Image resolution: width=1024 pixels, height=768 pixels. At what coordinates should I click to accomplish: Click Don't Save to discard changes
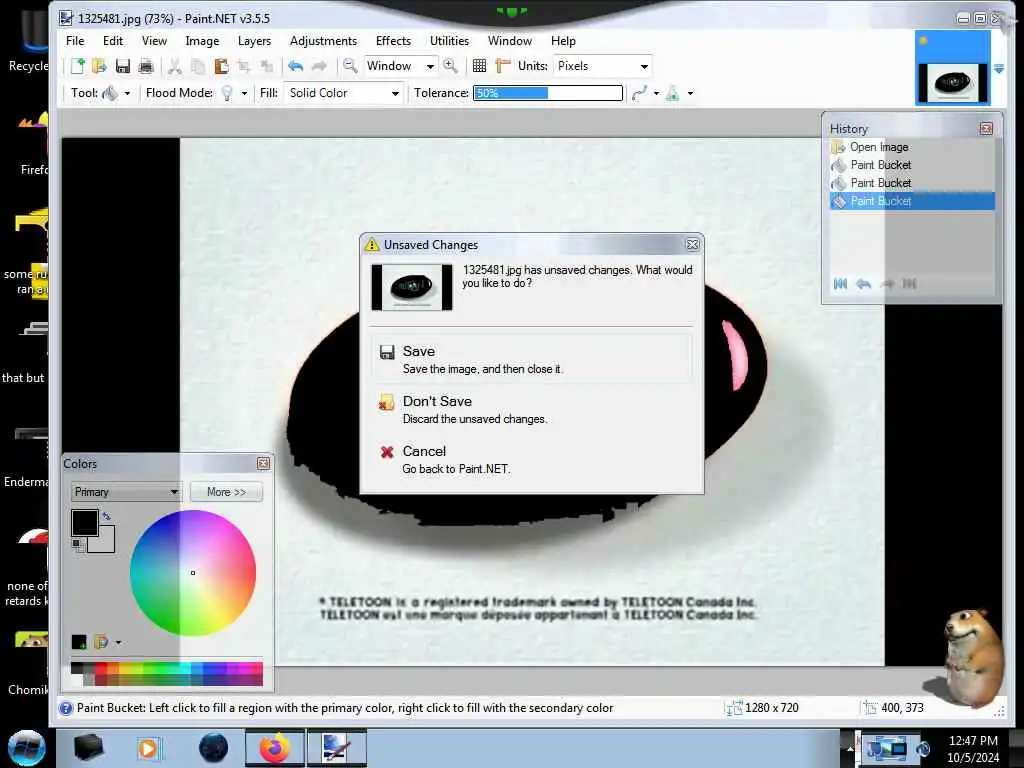point(532,409)
